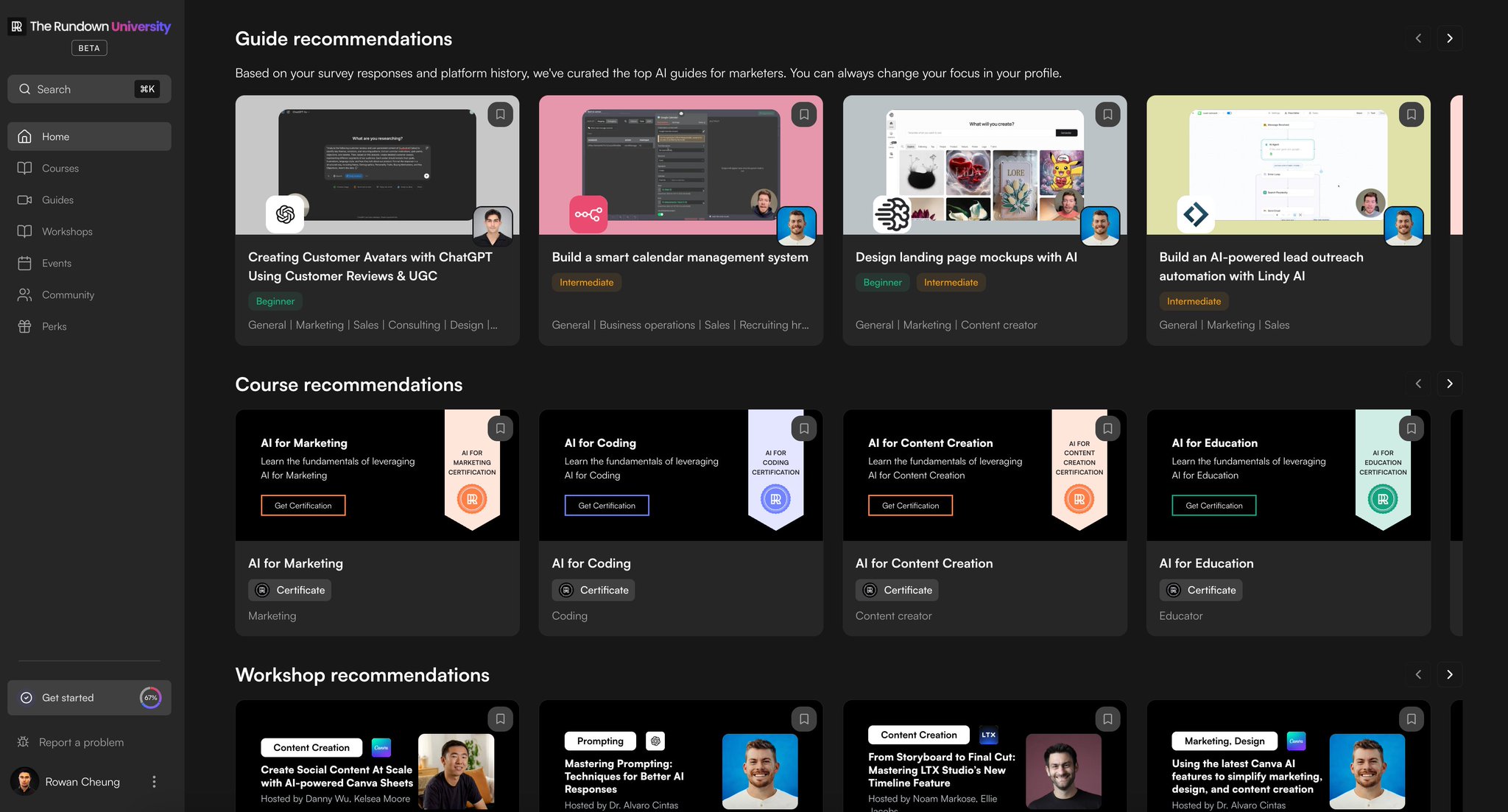
Task: Click the Content Creation tag on Canva Sheets workshop
Action: [311, 747]
